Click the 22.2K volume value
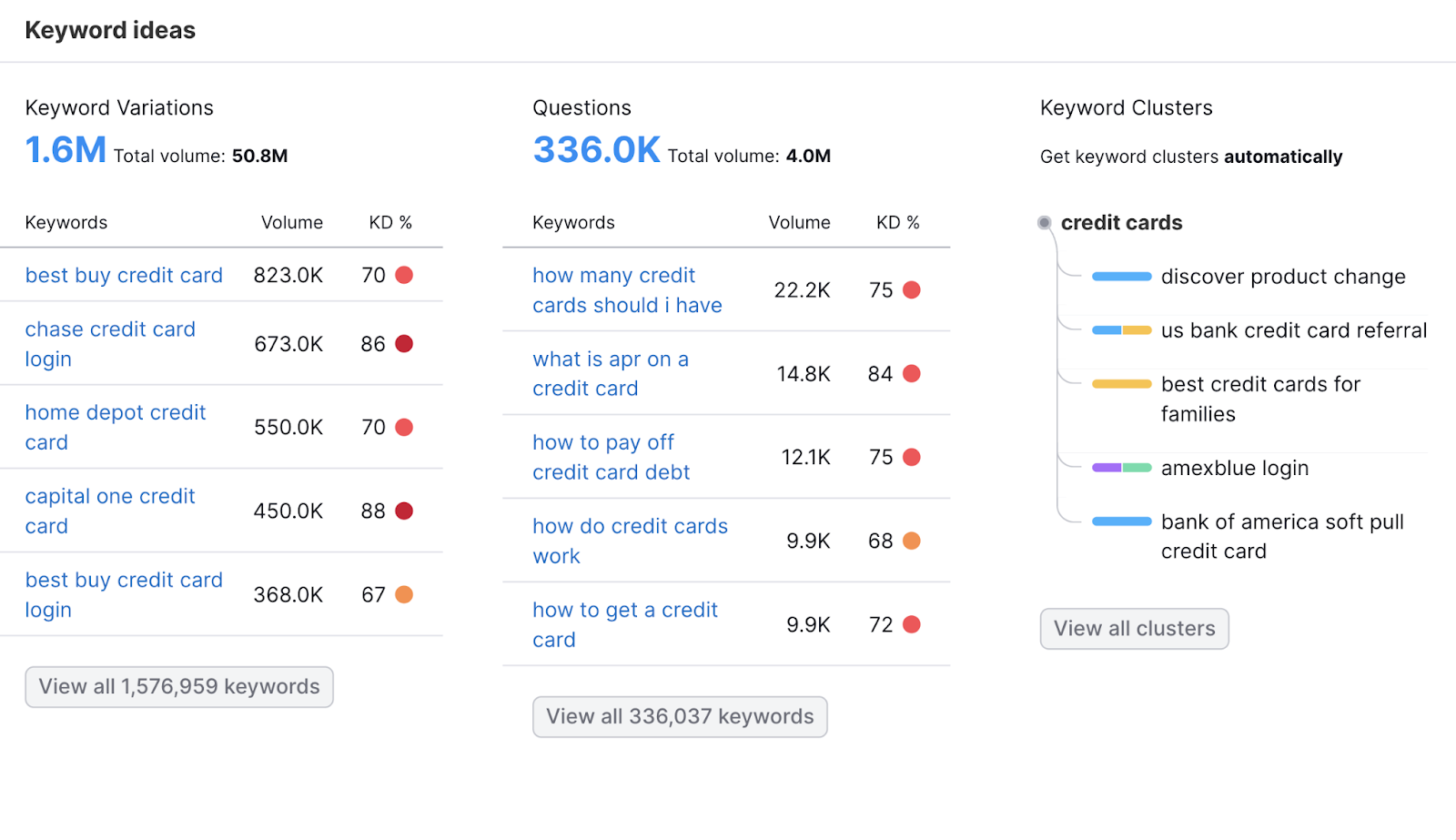Screen dimensions: 1456x840 [x=803, y=290]
